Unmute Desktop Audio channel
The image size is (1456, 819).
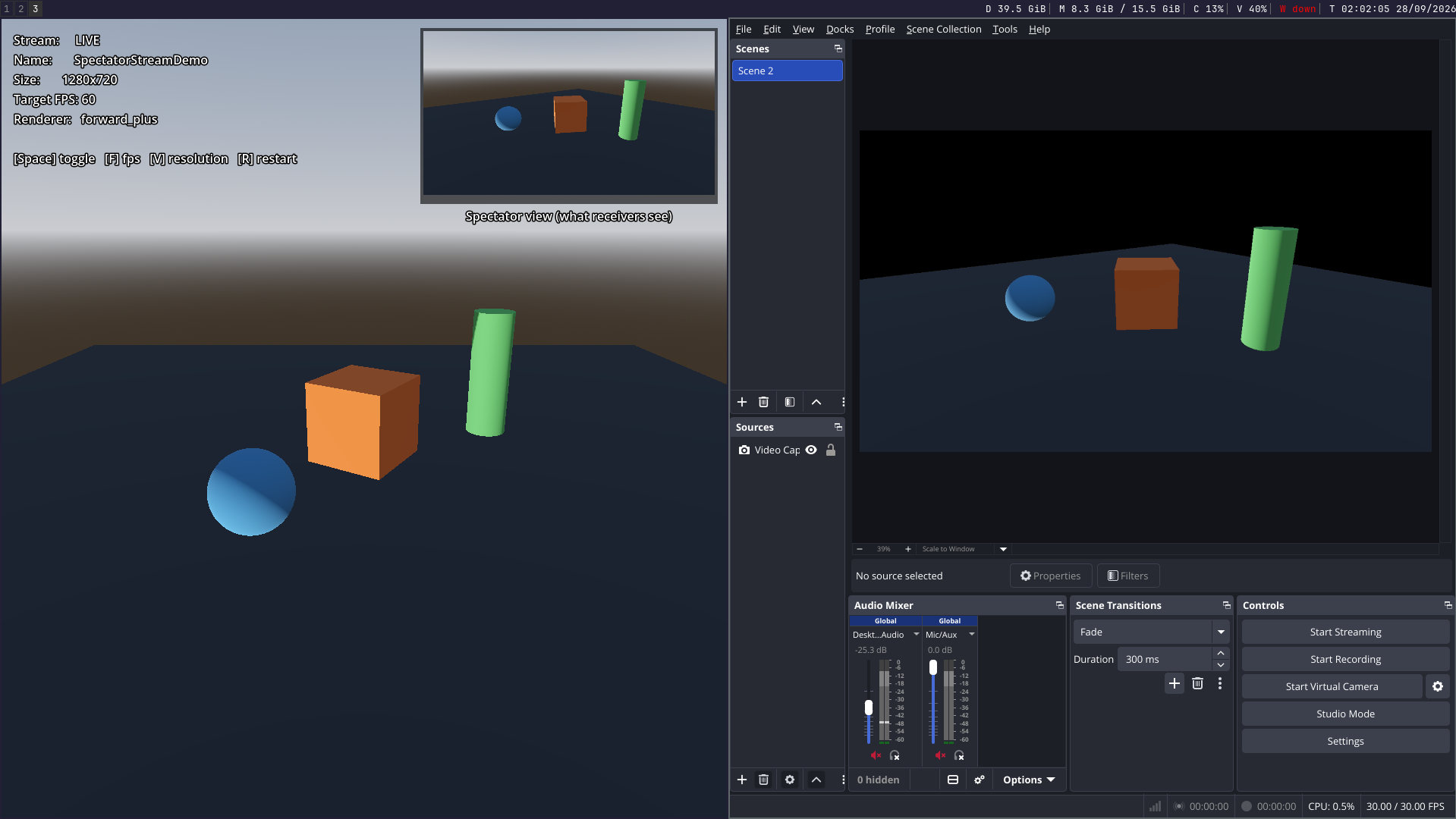876,755
